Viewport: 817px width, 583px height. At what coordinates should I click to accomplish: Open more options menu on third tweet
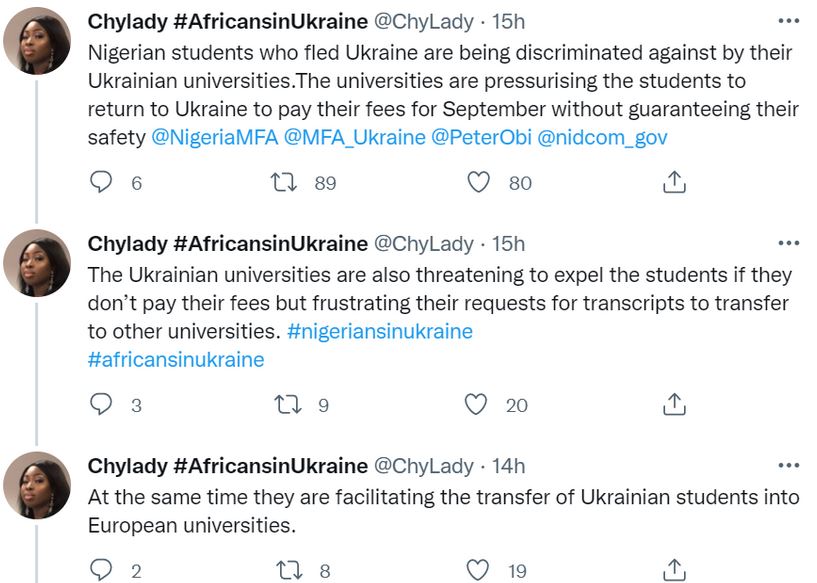788,465
